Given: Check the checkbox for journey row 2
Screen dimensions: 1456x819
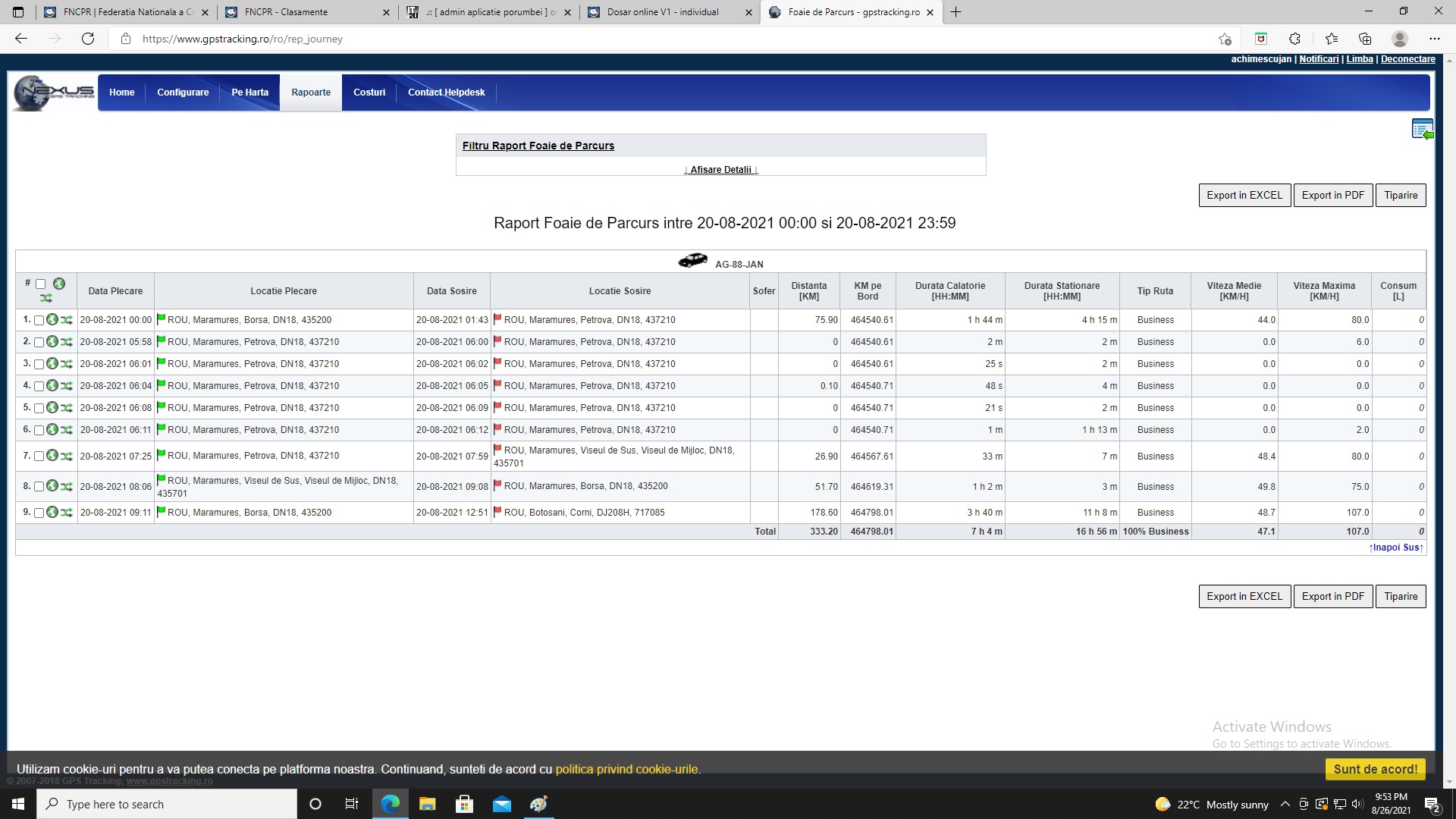Looking at the screenshot, I should click(x=39, y=343).
